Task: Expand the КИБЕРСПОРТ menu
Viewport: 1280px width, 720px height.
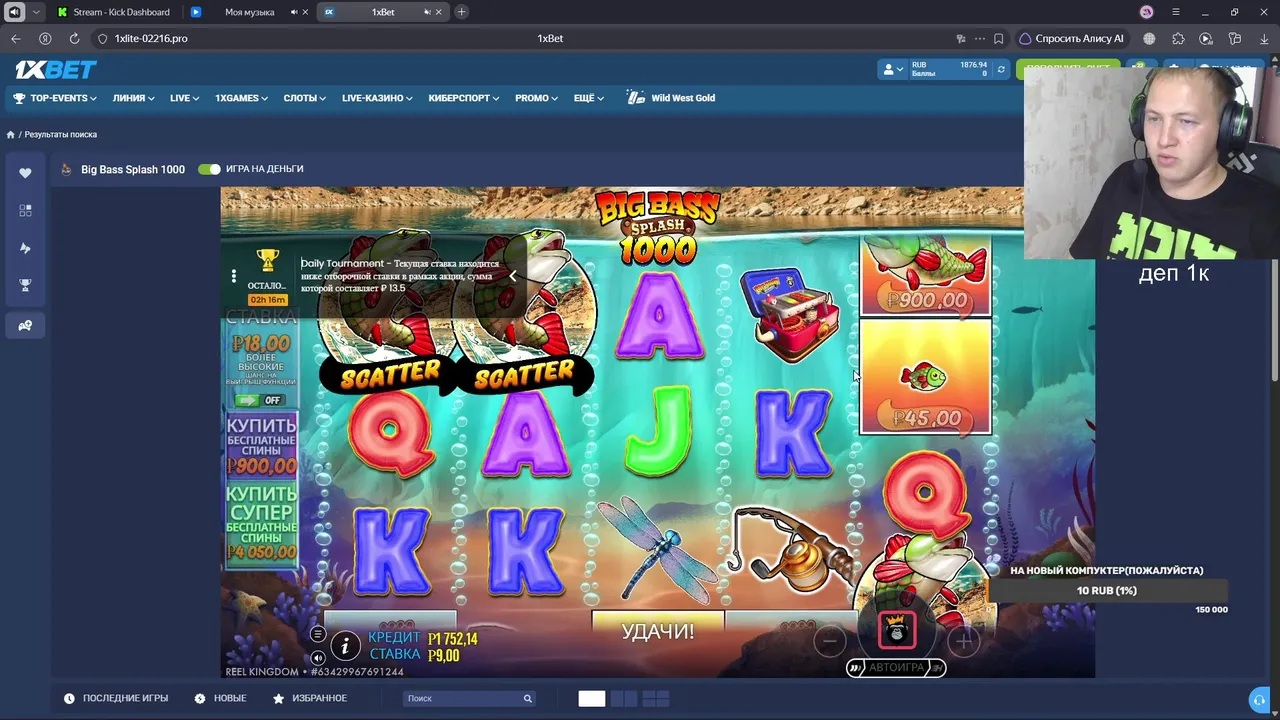Action: [x=464, y=98]
